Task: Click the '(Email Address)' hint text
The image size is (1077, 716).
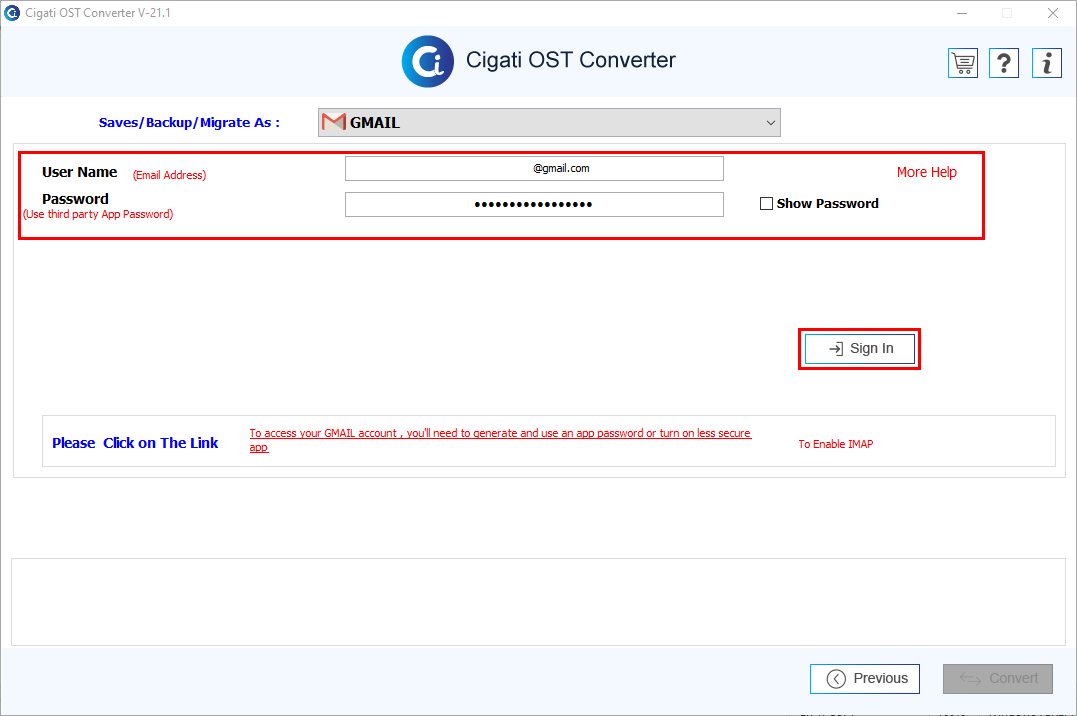Action: pyautogui.click(x=169, y=175)
